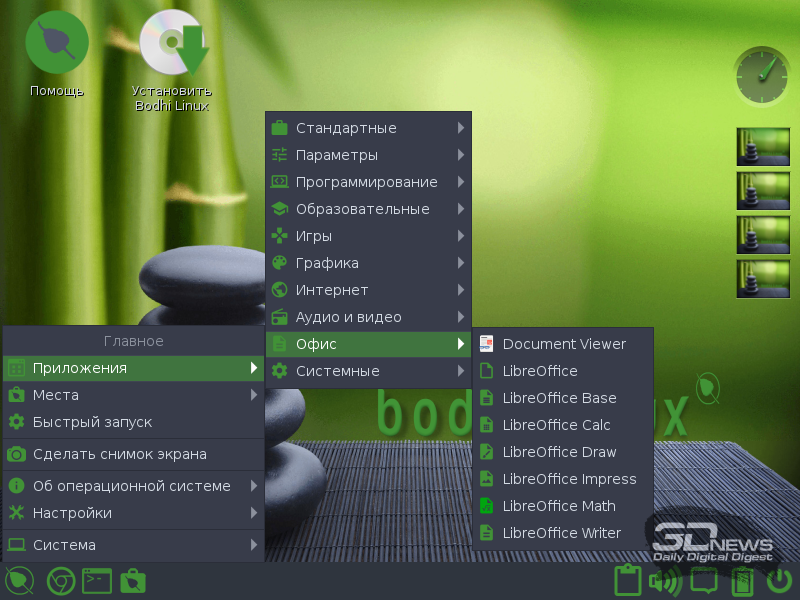This screenshot has height=600, width=800.
Task: Click the graduation cap icon next to Образовательные
Action: 280,209
